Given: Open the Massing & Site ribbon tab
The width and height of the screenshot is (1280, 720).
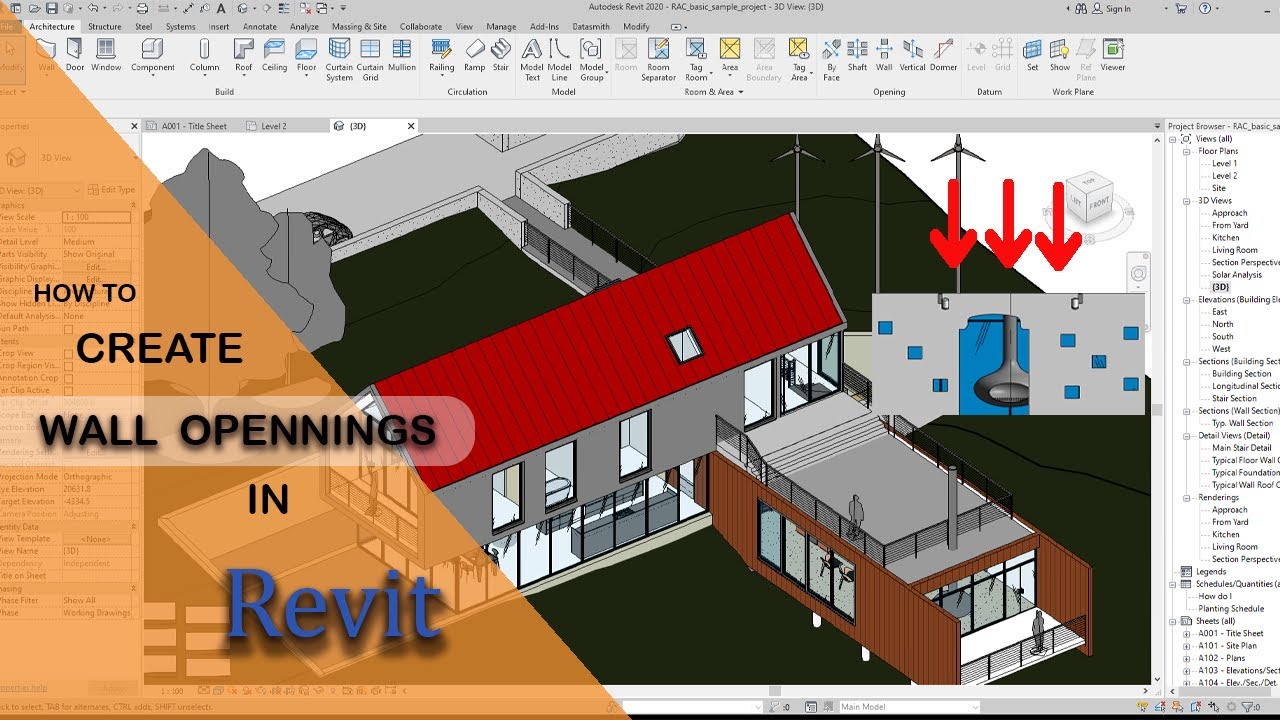Looking at the screenshot, I should [x=359, y=27].
